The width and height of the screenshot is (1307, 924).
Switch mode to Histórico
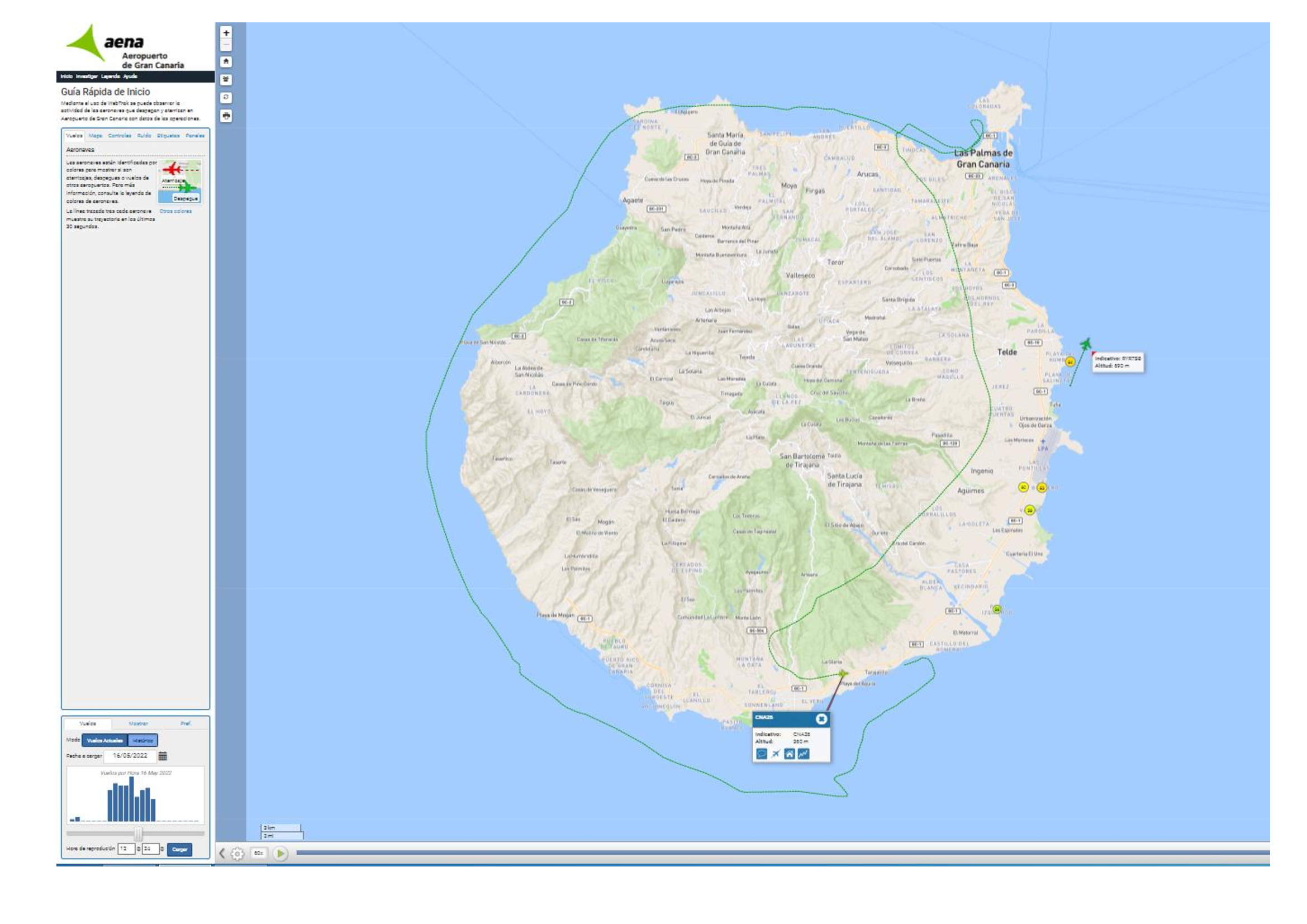(x=143, y=740)
